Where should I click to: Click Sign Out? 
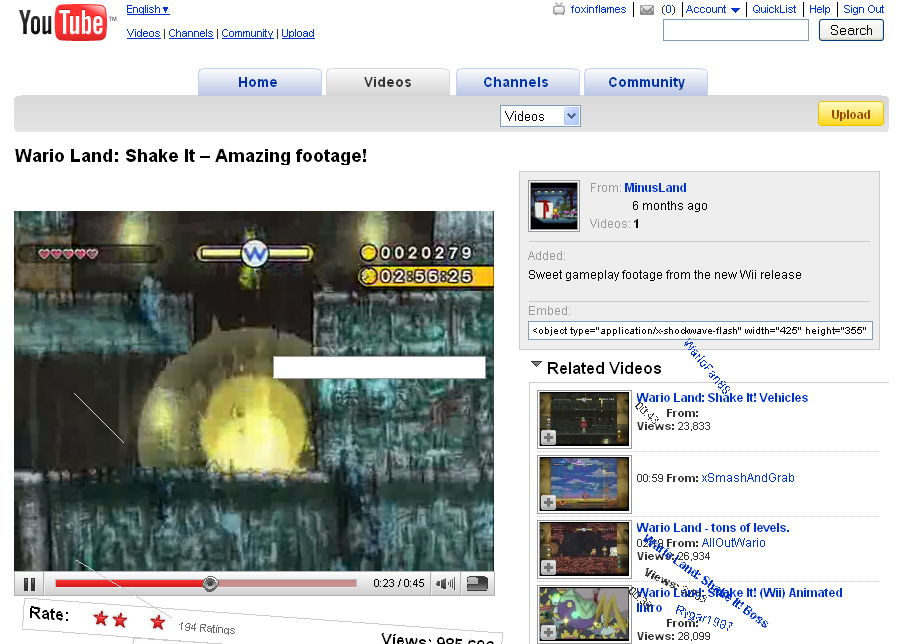tap(863, 9)
